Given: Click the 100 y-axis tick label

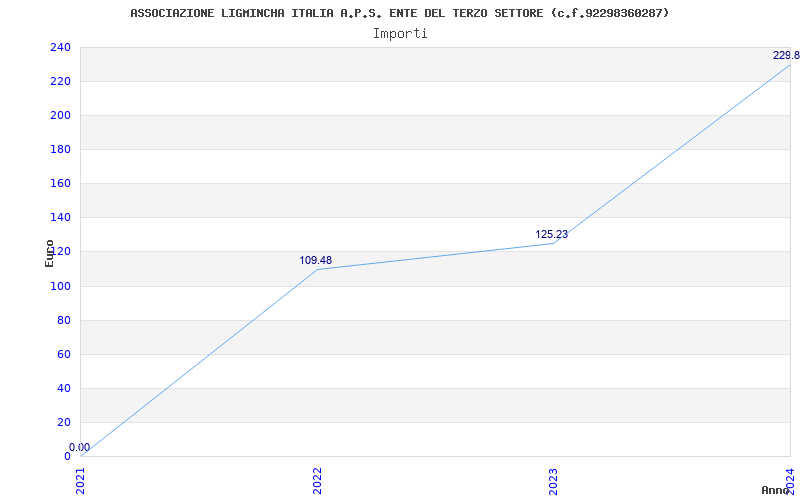Looking at the screenshot, I should (x=59, y=286).
